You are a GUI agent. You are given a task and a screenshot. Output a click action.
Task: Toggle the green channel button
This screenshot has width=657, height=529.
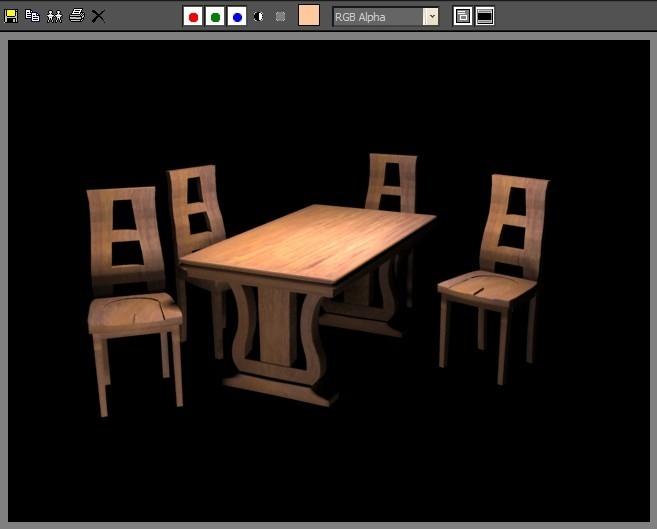pyautogui.click(x=215, y=17)
